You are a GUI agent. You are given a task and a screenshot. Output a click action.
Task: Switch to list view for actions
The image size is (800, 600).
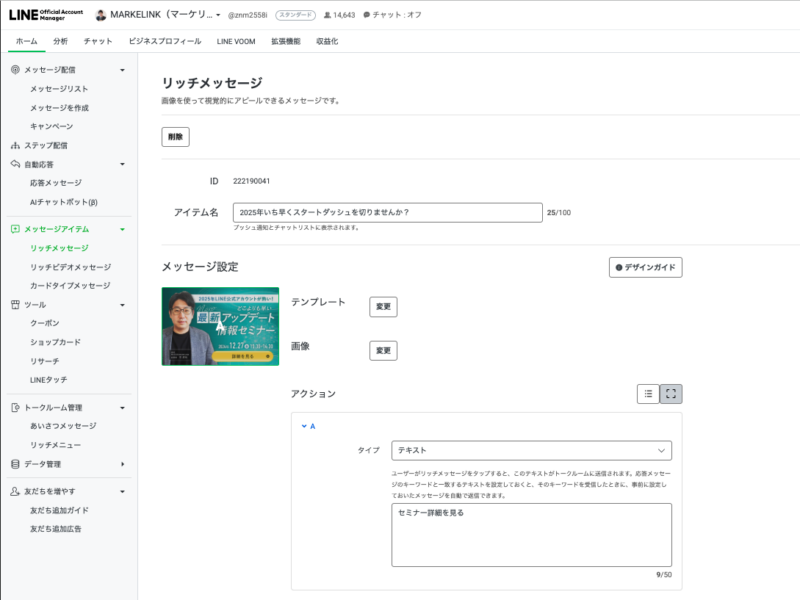(648, 394)
